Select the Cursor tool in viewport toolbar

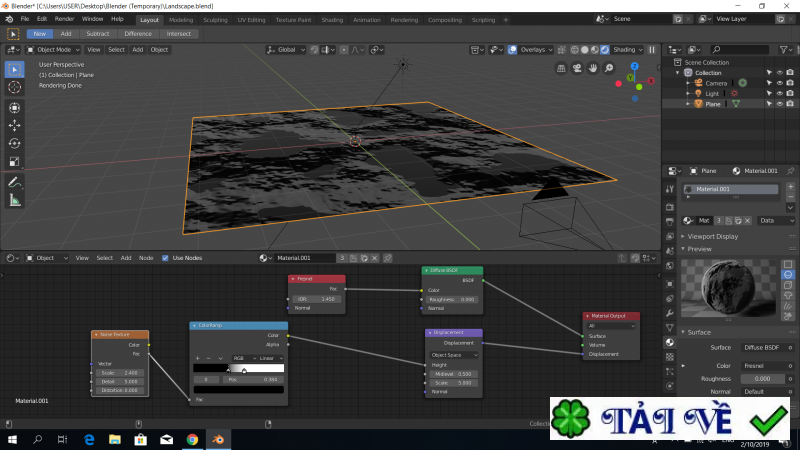coord(14,88)
